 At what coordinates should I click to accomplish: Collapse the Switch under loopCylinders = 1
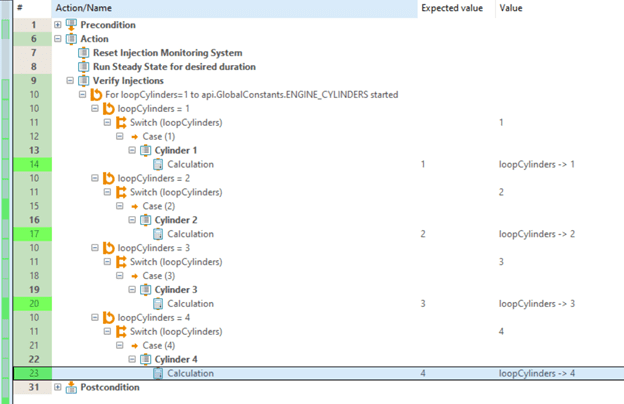[107, 122]
